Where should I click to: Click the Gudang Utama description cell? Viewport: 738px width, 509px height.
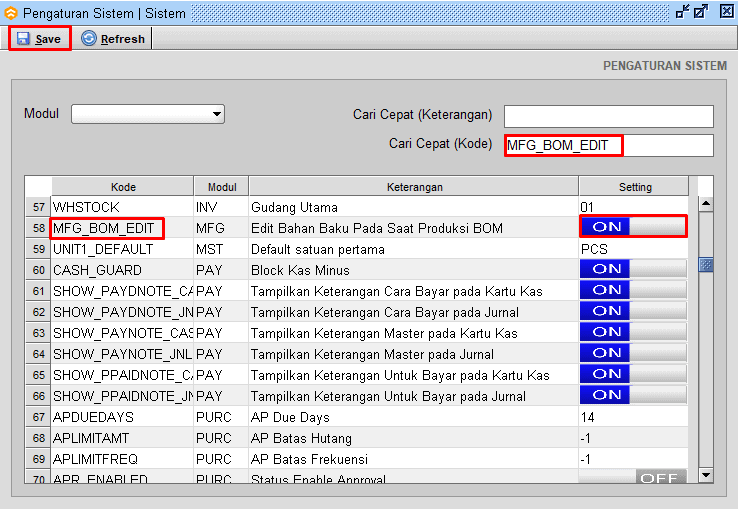[x=414, y=207]
